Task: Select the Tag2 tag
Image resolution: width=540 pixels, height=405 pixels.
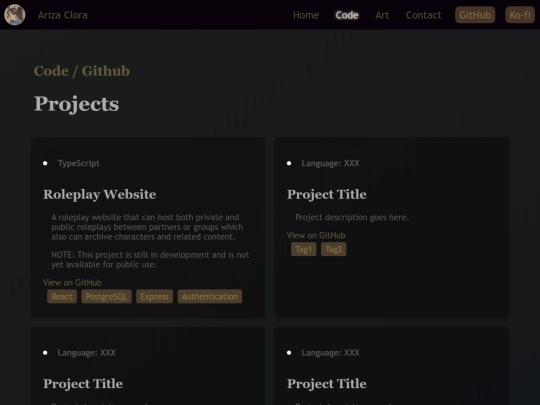Action: pyautogui.click(x=334, y=249)
